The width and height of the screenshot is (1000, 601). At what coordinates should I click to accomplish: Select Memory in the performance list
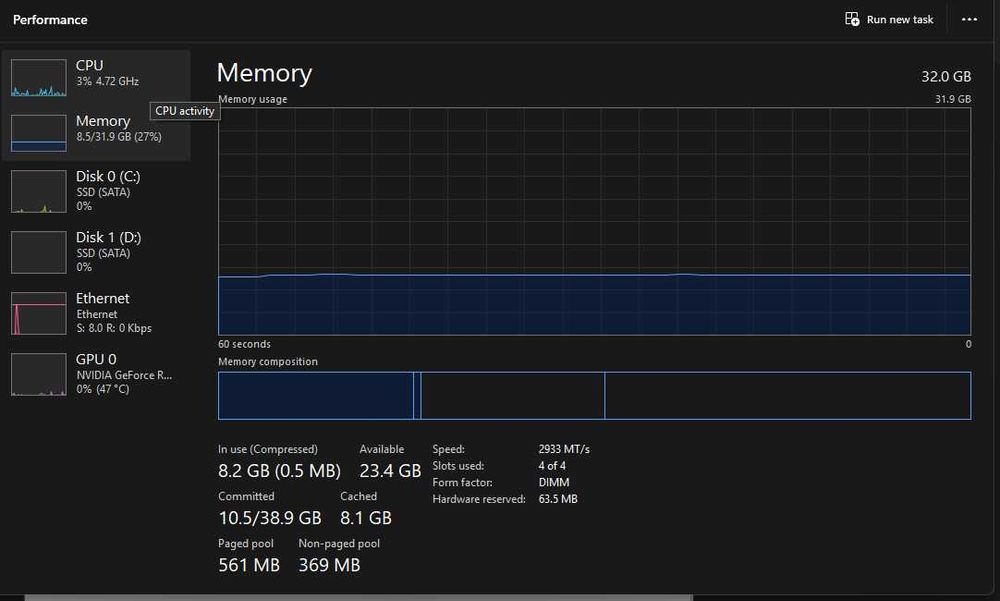(96, 133)
